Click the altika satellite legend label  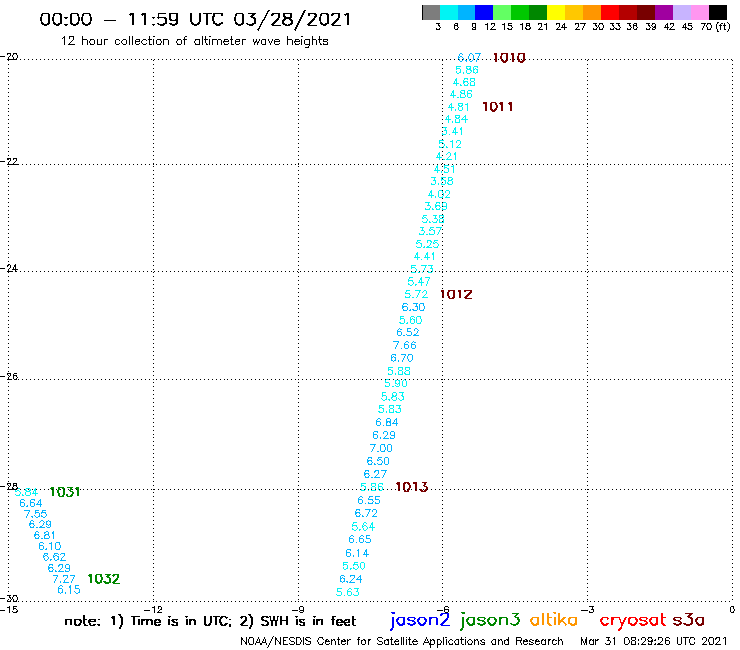click(x=553, y=620)
